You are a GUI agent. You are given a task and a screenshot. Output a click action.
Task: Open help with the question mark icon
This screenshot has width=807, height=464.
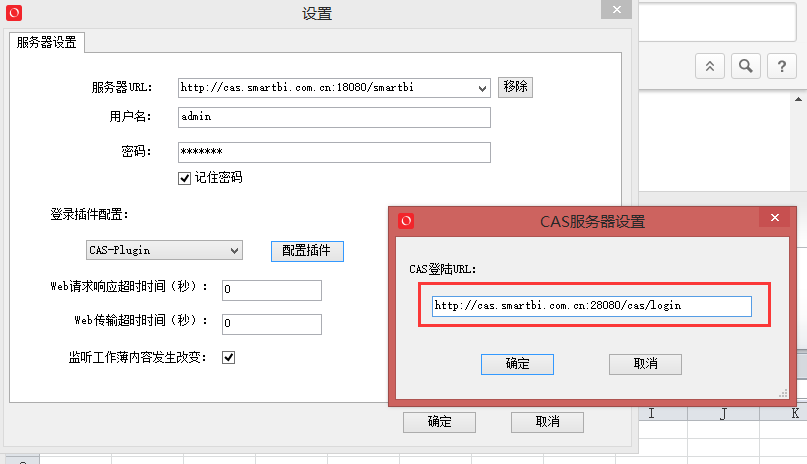782,66
